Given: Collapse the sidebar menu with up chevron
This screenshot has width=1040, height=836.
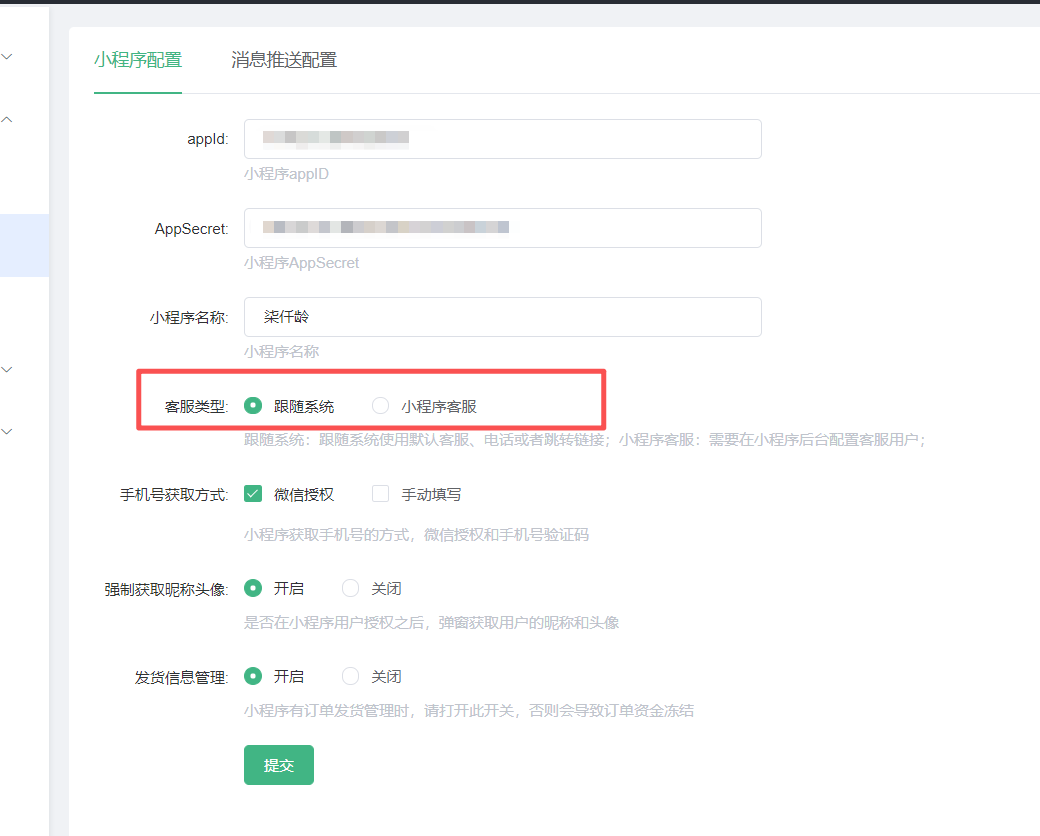Looking at the screenshot, I should 7,119.
